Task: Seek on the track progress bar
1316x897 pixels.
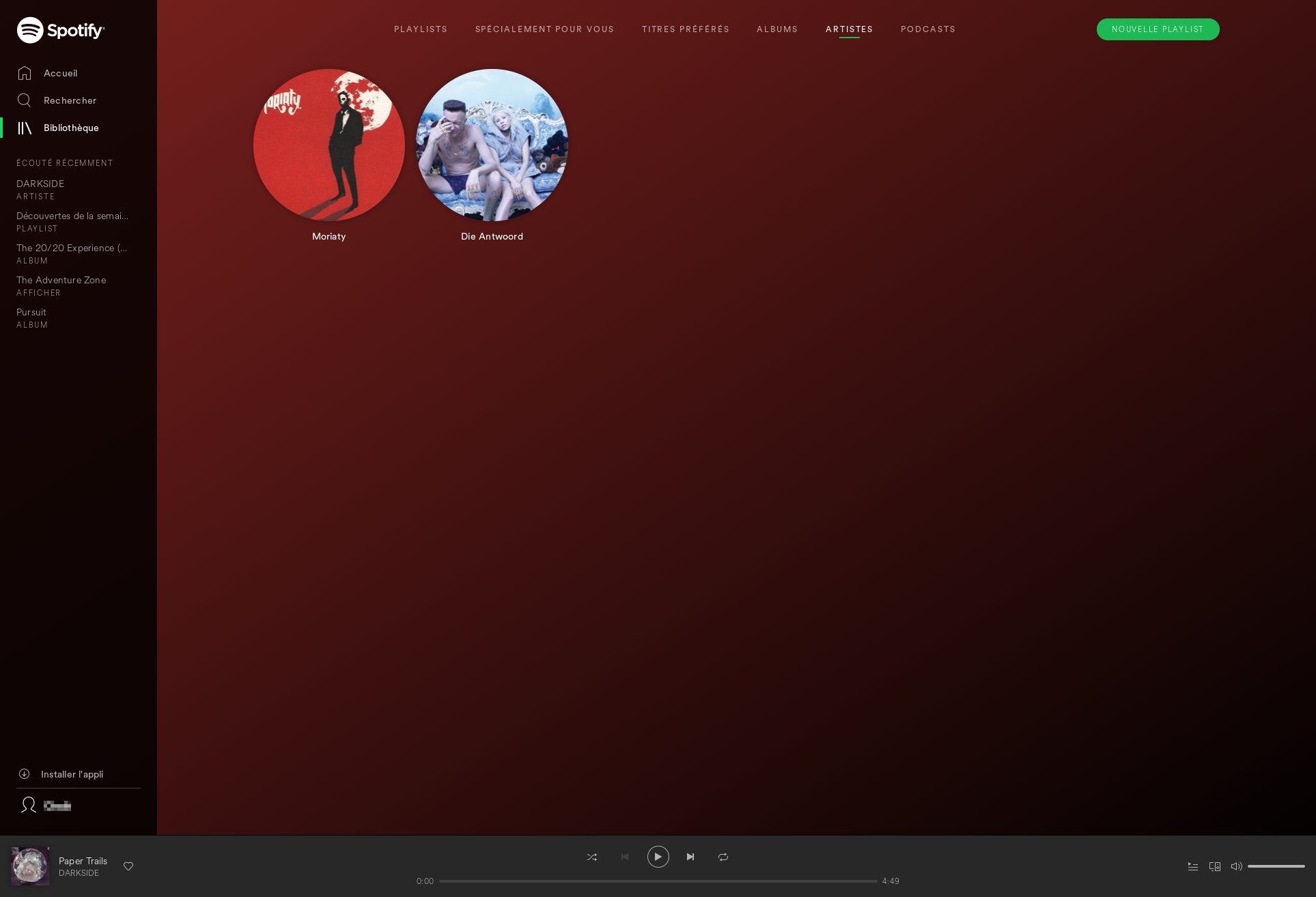Action: [658, 881]
